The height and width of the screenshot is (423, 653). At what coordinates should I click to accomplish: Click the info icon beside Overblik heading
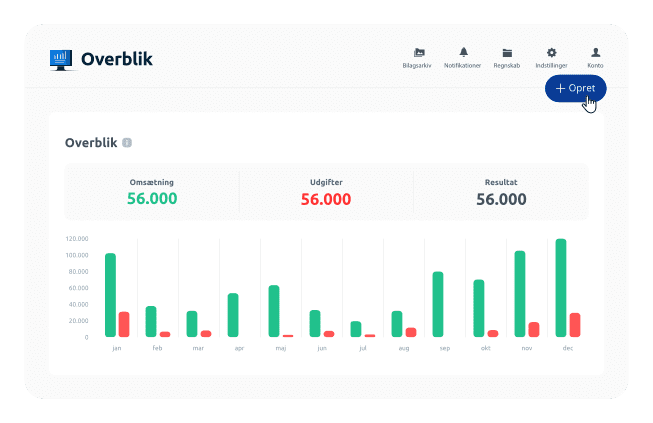pyautogui.click(x=127, y=143)
